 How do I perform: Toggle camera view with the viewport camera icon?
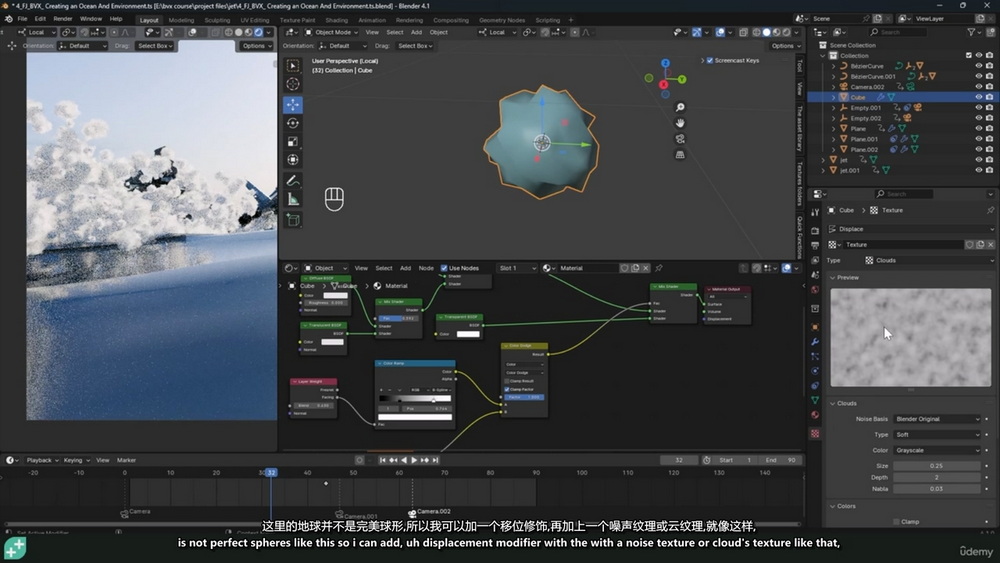click(680, 139)
